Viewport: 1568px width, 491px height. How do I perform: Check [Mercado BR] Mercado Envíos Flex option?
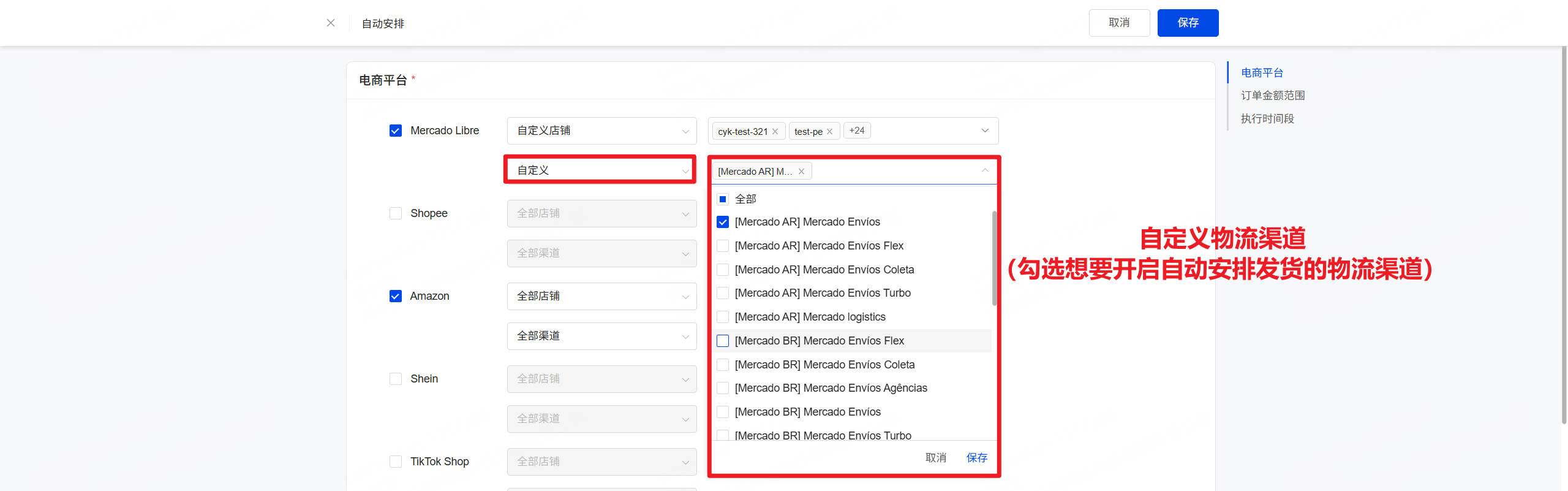tap(723, 341)
